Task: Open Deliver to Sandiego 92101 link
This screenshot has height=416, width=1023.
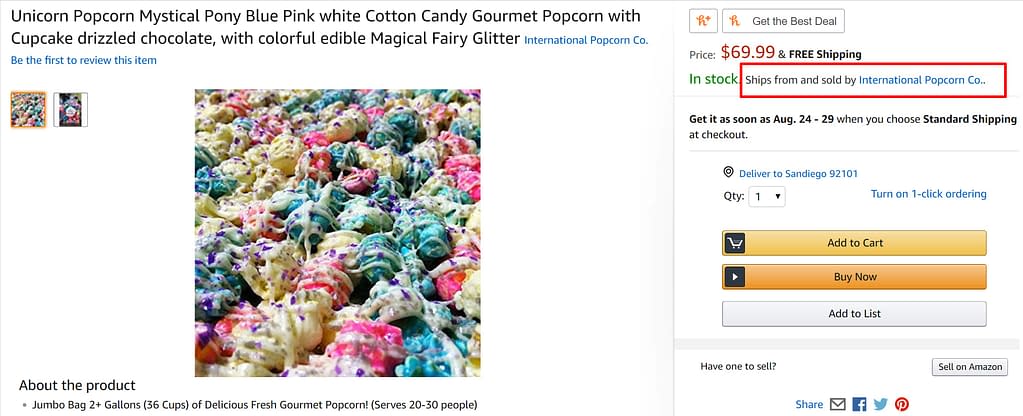Action: pos(798,174)
